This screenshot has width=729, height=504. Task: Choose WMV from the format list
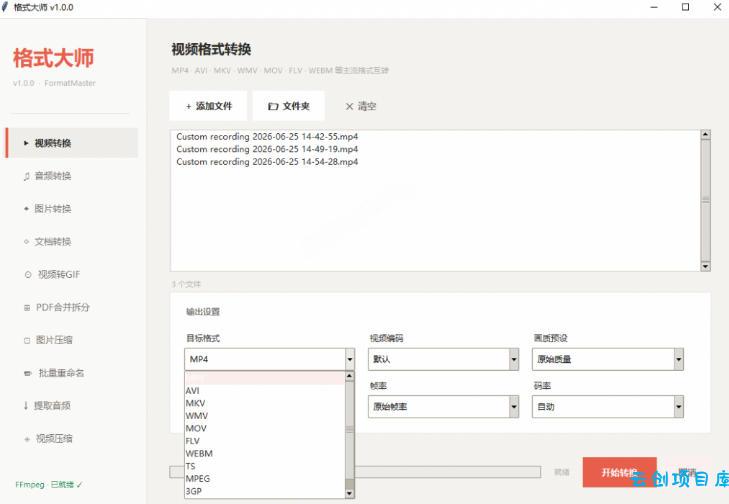pyautogui.click(x=265, y=416)
